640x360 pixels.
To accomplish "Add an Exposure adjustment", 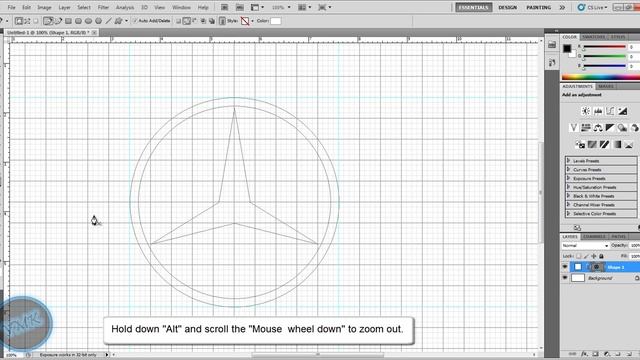I will click(x=622, y=111).
